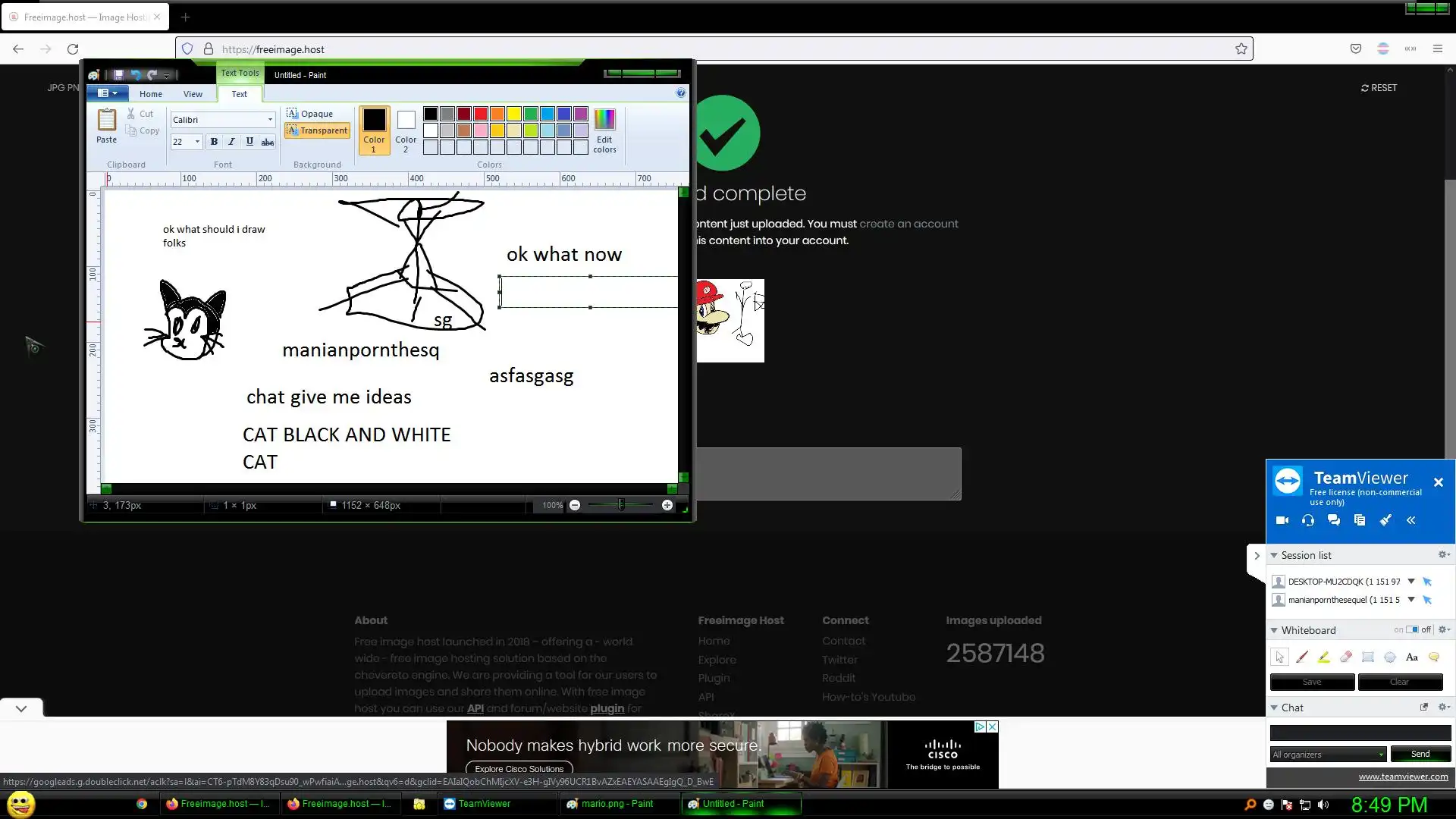Select the Whiteboard text tool

1411,657
